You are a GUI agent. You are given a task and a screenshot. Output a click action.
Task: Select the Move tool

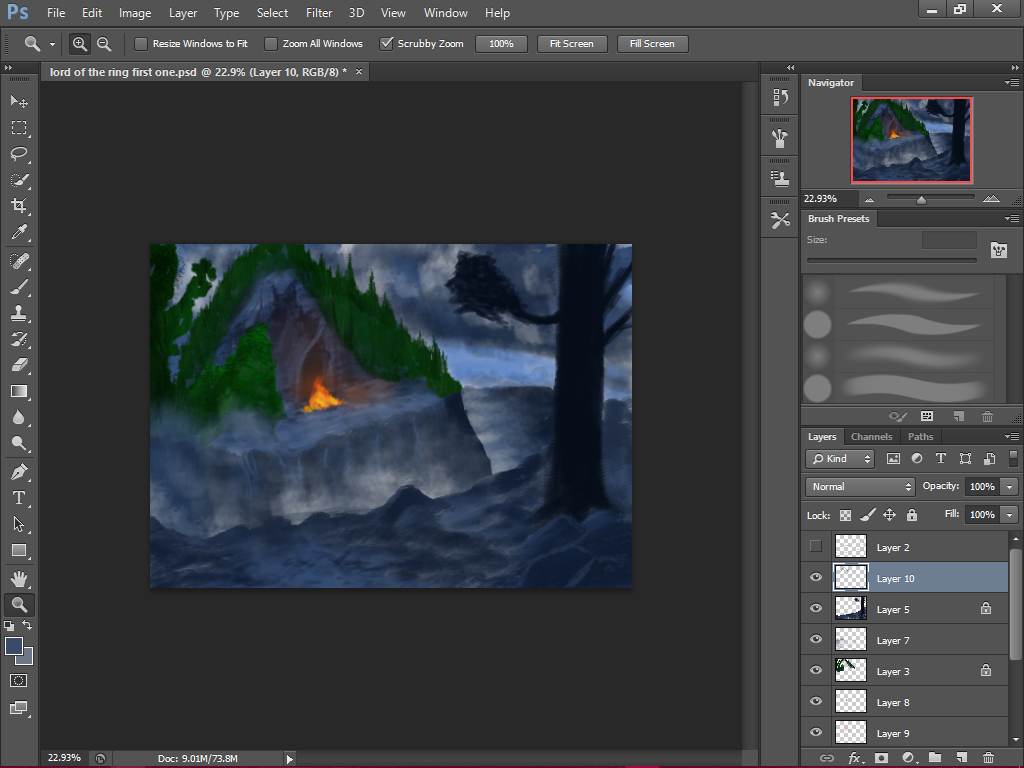[x=19, y=101]
